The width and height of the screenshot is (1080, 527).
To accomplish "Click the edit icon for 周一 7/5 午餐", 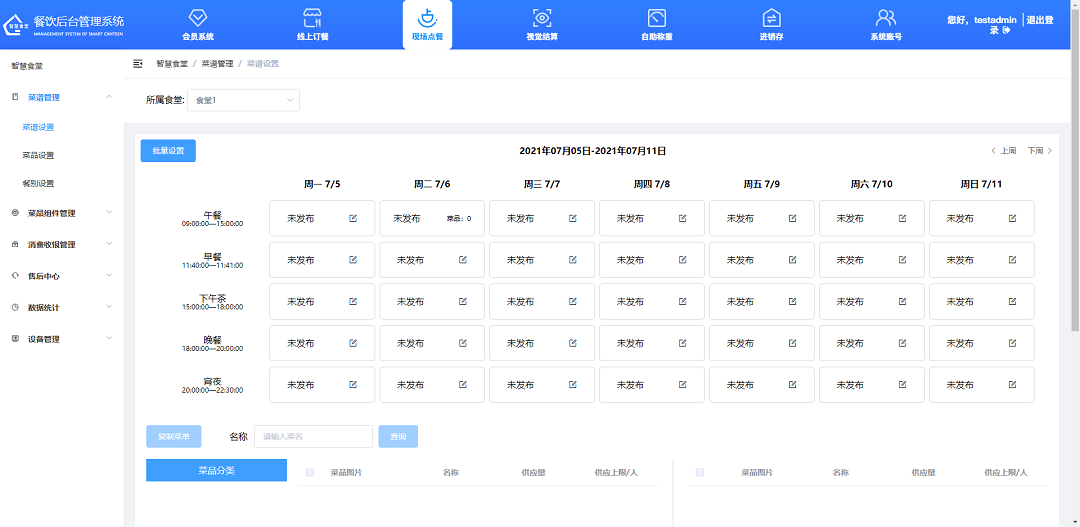I will (353, 218).
